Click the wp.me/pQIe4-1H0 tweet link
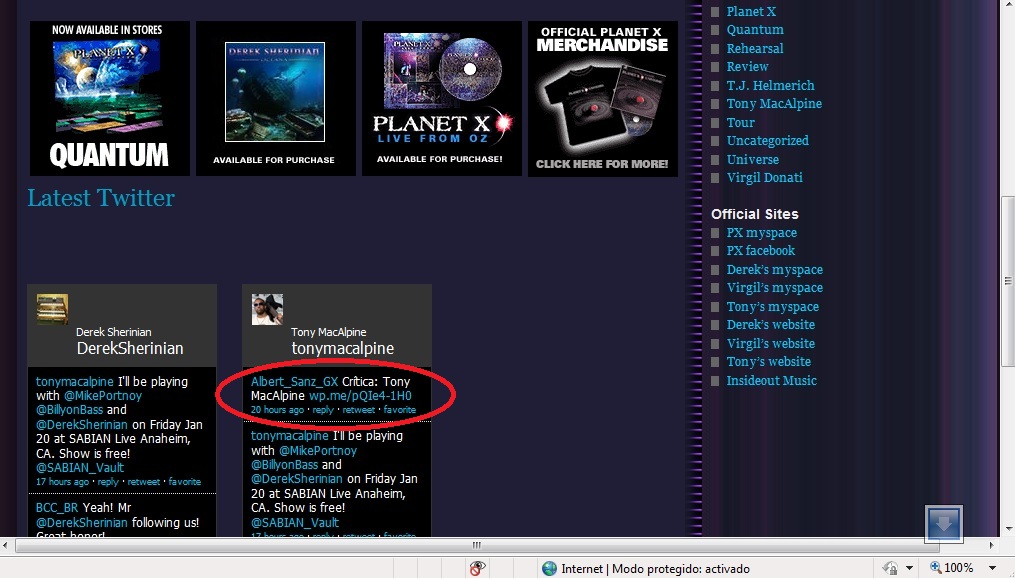This screenshot has width=1015, height=579. tap(360, 396)
